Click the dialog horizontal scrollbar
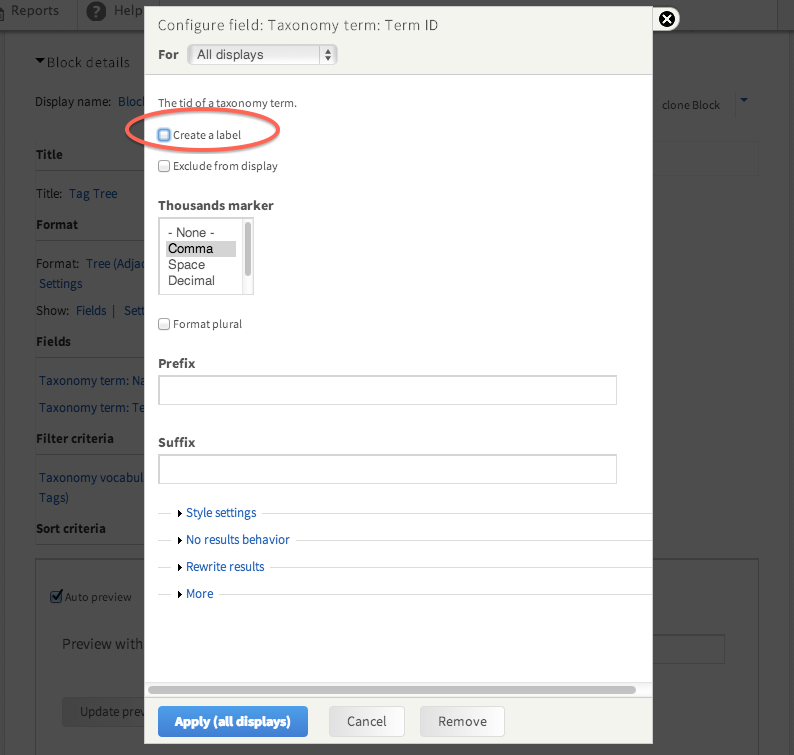The image size is (794, 755). [392, 690]
